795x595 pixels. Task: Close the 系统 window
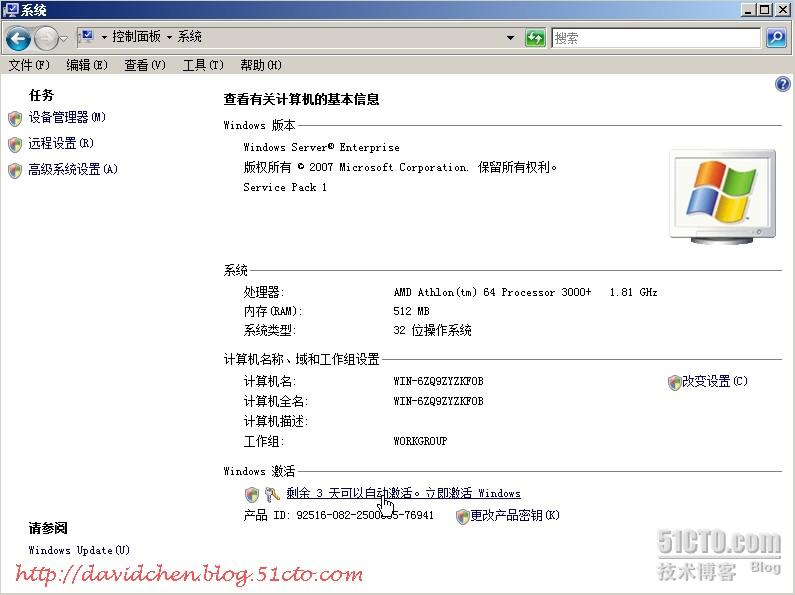click(x=782, y=9)
